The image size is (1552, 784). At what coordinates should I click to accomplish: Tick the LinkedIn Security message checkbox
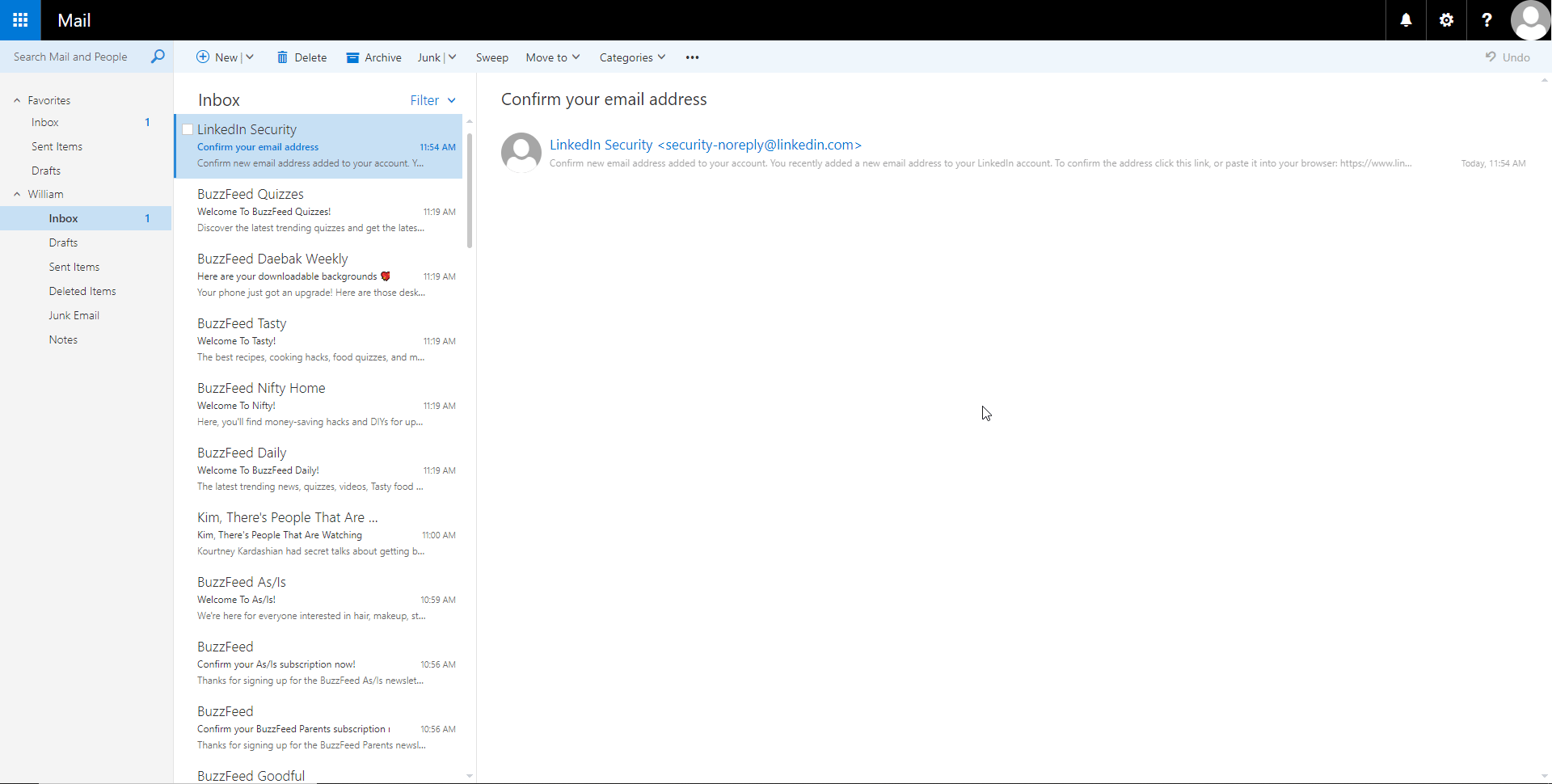pyautogui.click(x=188, y=129)
